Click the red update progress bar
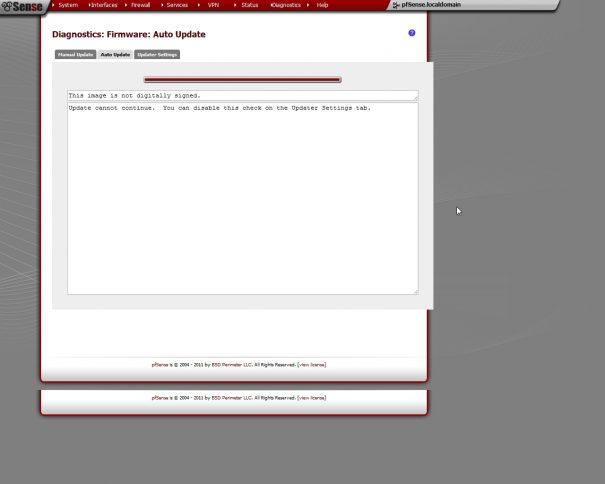This screenshot has width=605, height=484. point(242,80)
